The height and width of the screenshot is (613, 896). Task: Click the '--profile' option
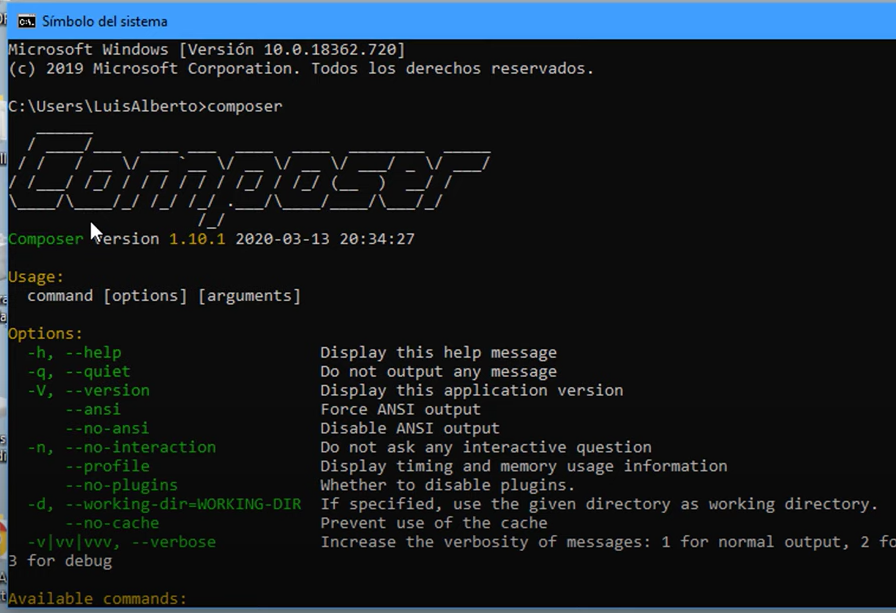pos(107,466)
